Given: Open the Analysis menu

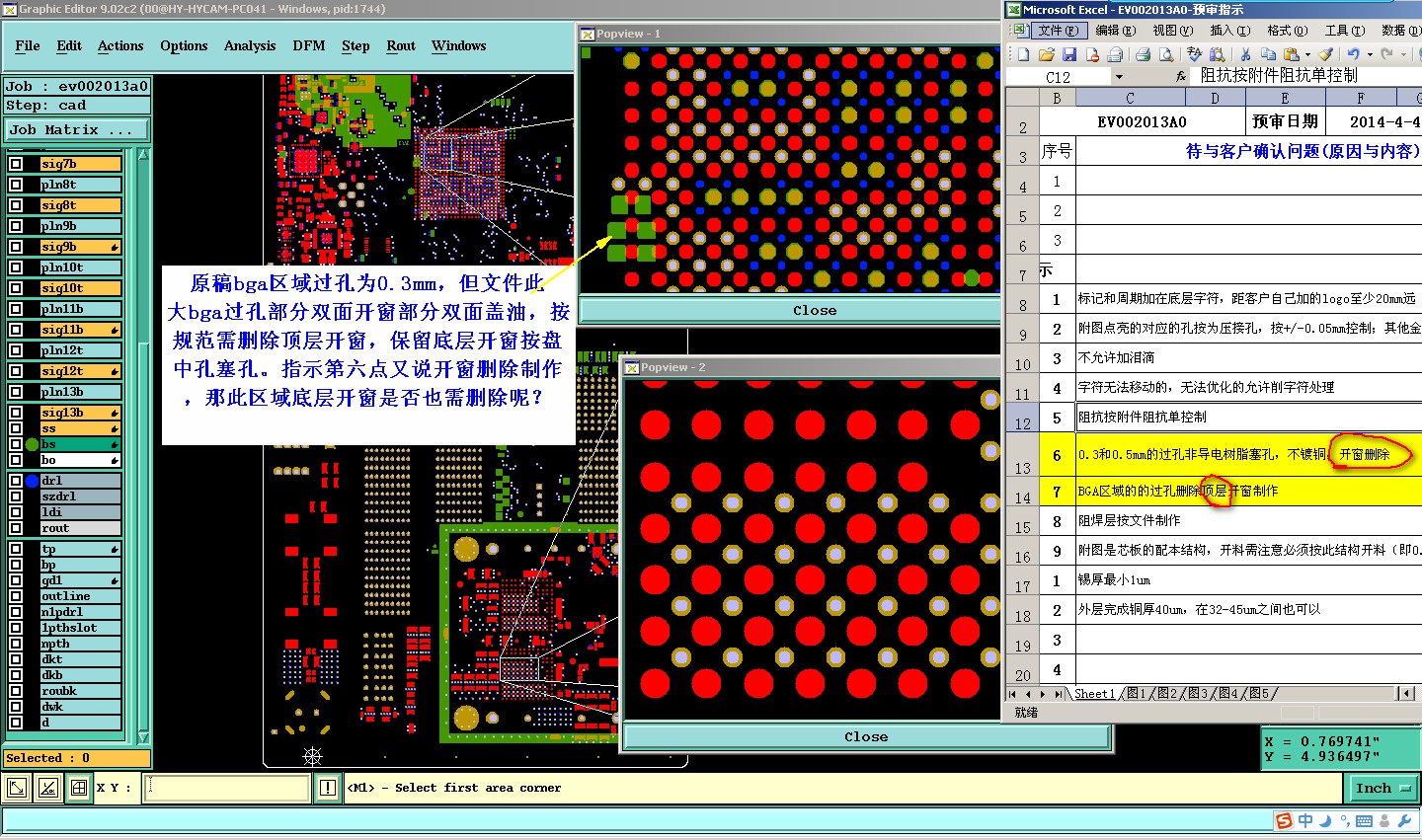Looking at the screenshot, I should tap(250, 45).
